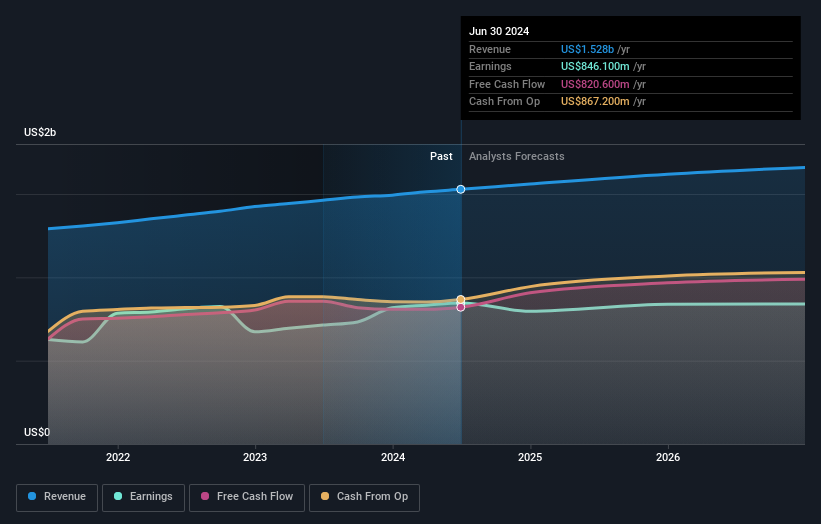Click the Jun 30 2024 tooltip date
821x524 pixels.
tap(499, 31)
